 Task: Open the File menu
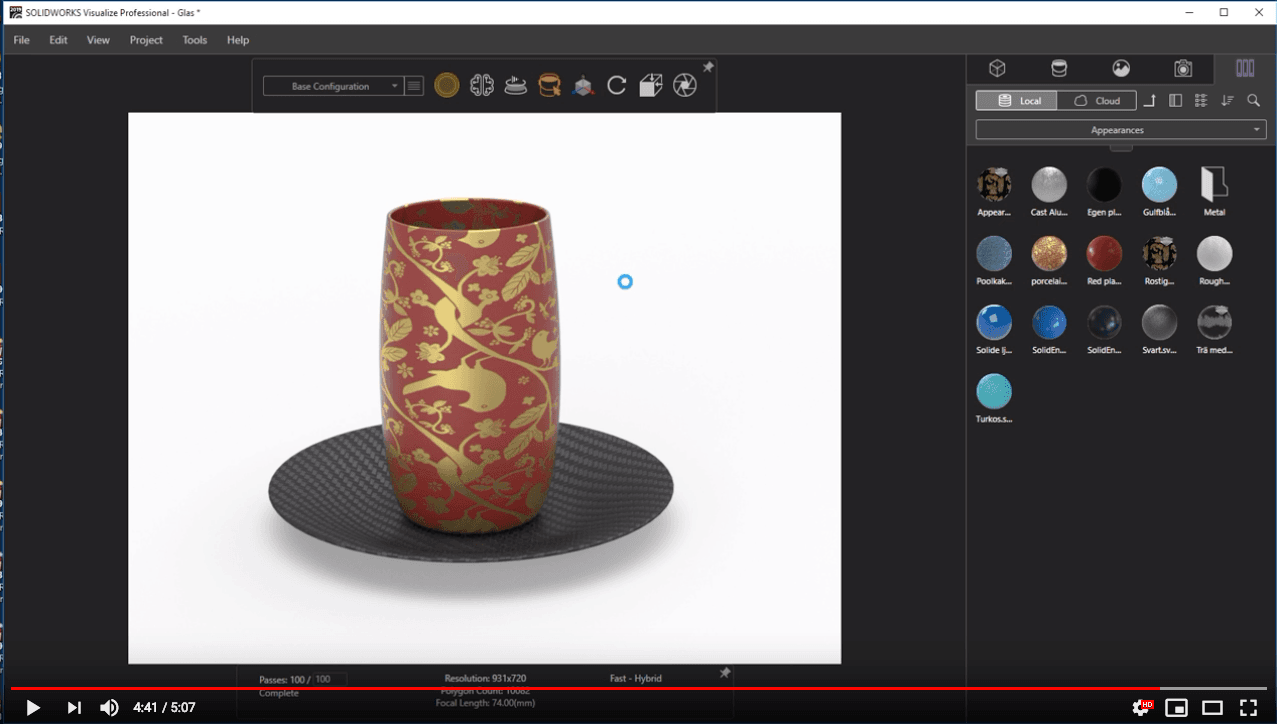click(21, 40)
